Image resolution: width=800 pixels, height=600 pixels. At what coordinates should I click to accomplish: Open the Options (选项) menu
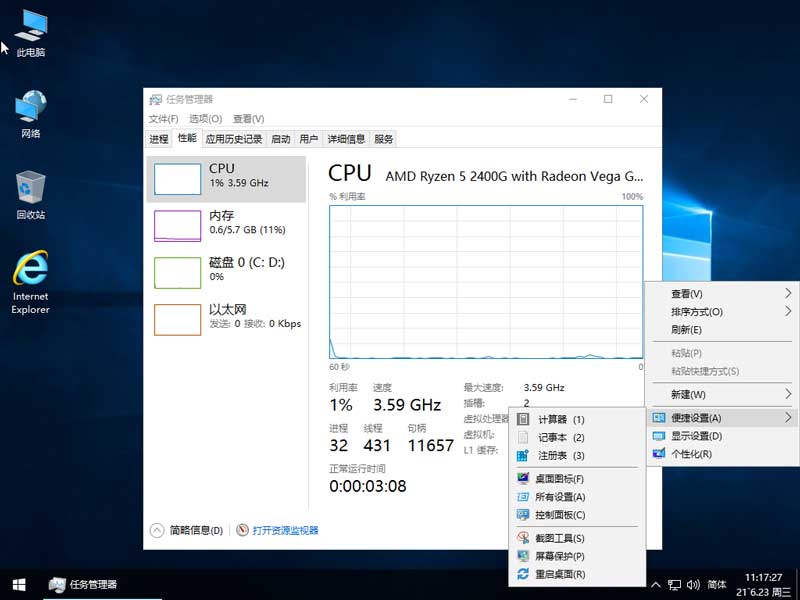tap(205, 119)
